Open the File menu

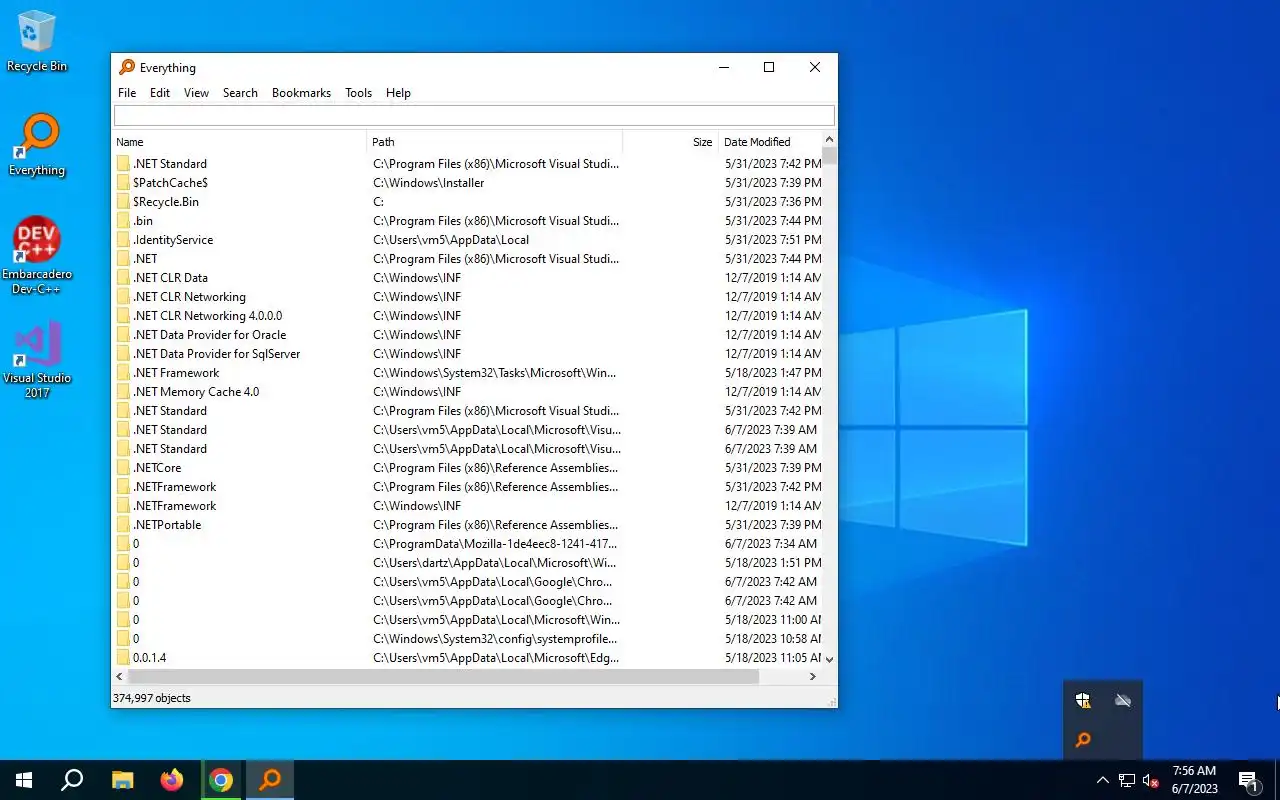point(127,93)
